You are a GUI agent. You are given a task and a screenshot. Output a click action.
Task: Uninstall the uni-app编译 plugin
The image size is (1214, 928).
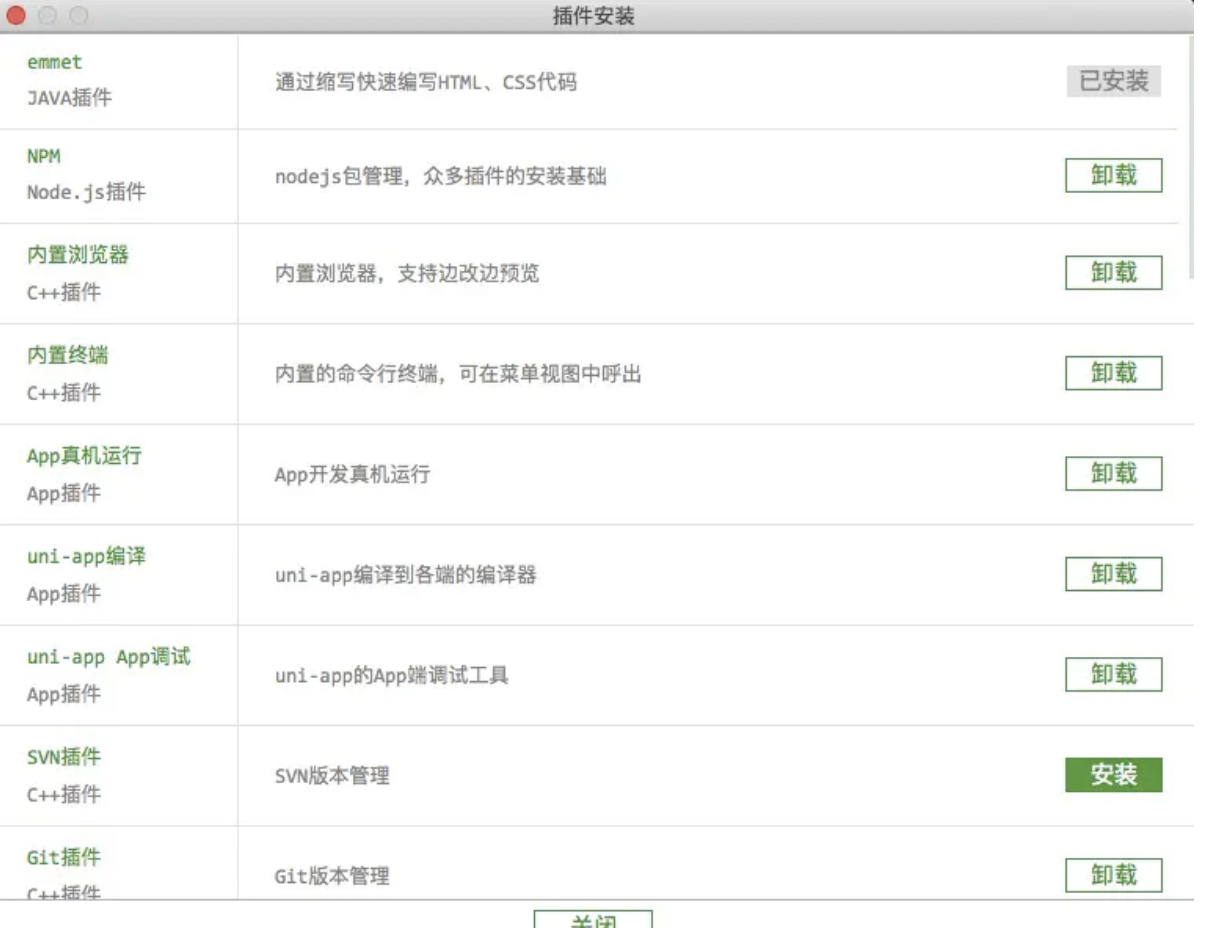tap(1113, 574)
